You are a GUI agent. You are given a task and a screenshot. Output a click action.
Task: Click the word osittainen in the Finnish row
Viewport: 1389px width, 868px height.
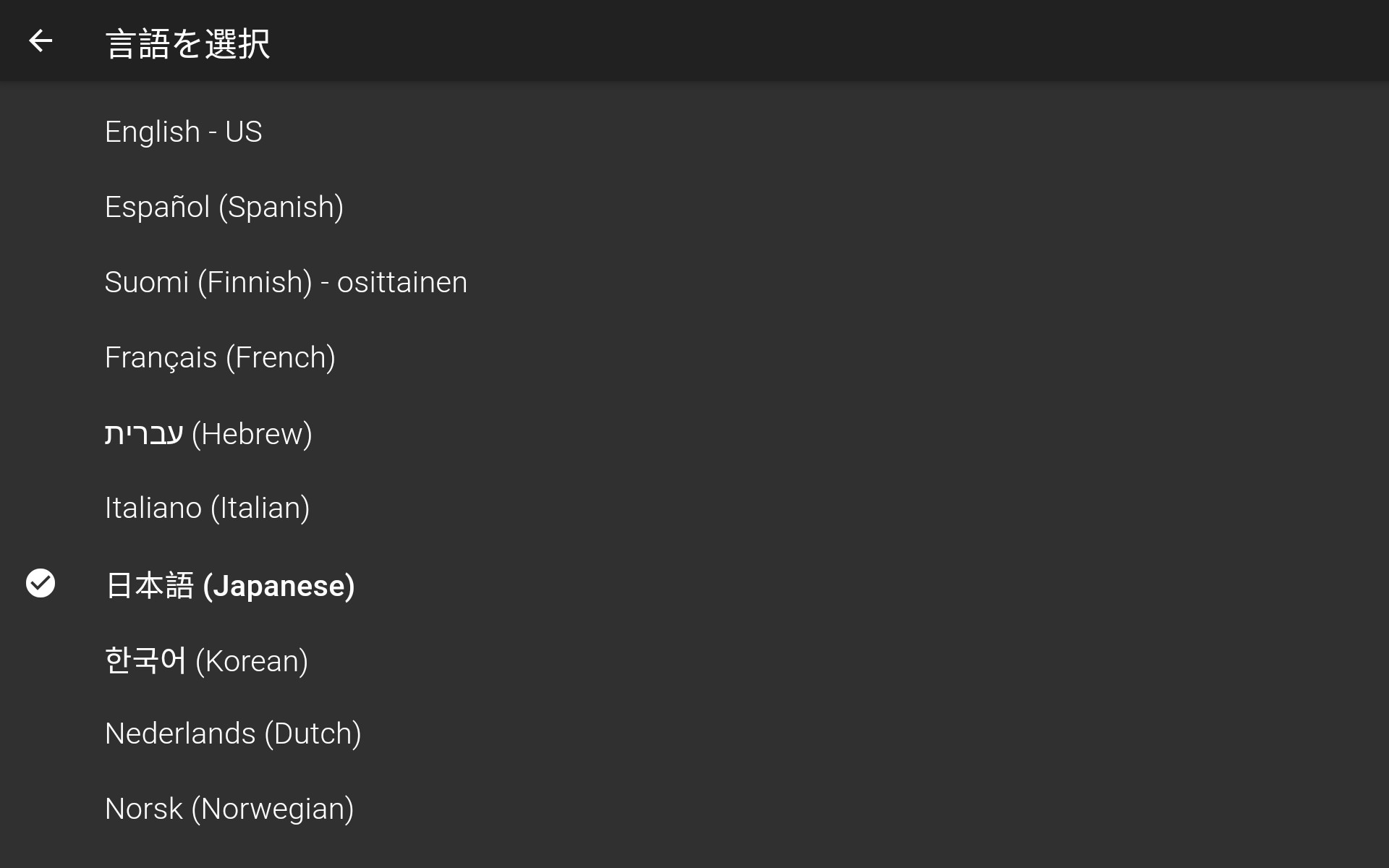click(x=402, y=282)
